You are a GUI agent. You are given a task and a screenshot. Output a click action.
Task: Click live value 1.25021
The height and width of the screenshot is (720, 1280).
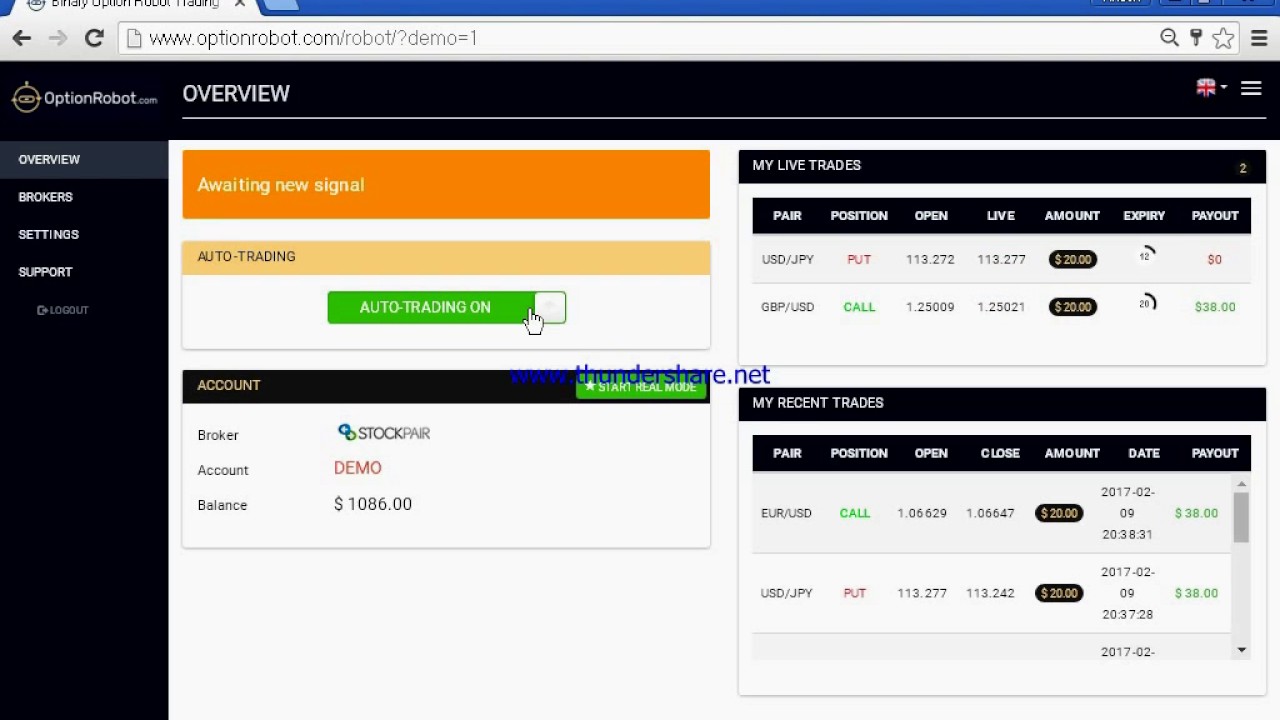pos(1001,307)
